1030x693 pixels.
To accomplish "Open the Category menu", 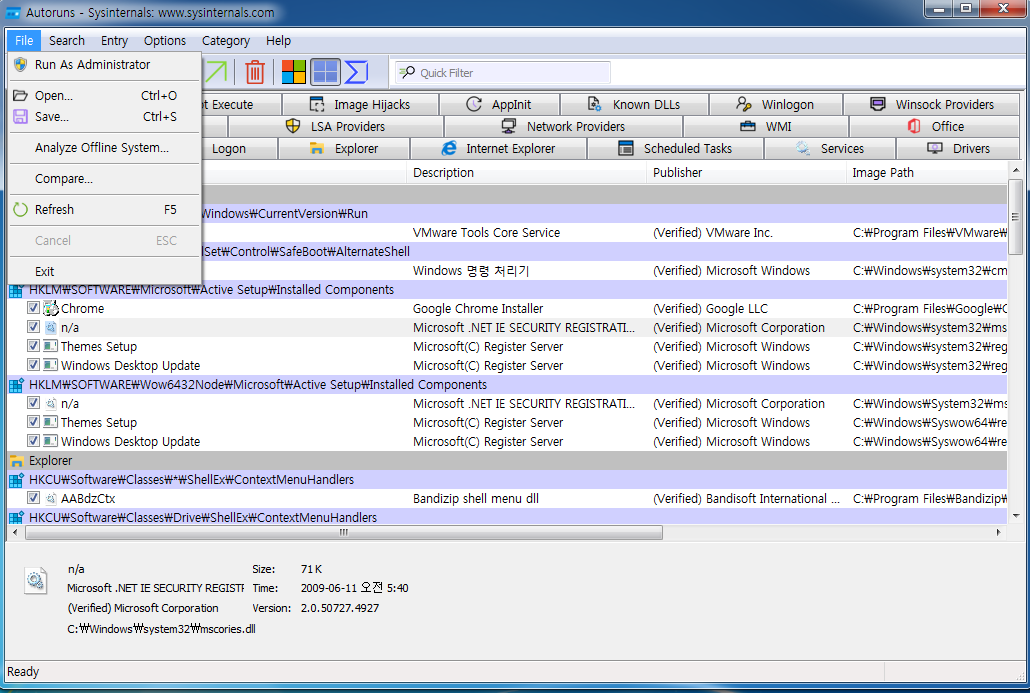I will click(x=226, y=41).
